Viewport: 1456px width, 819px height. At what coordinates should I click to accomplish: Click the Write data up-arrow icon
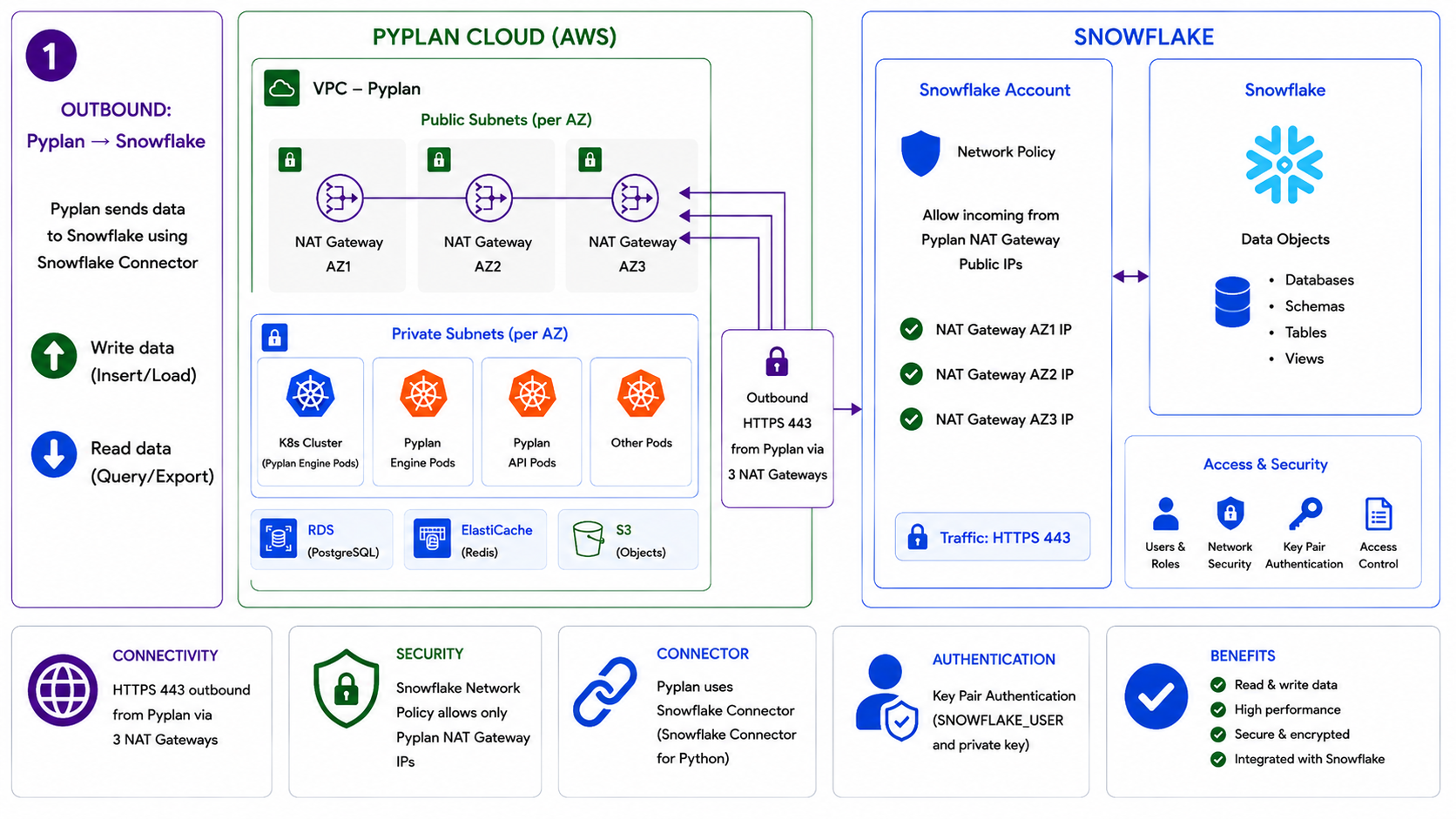coord(54,355)
